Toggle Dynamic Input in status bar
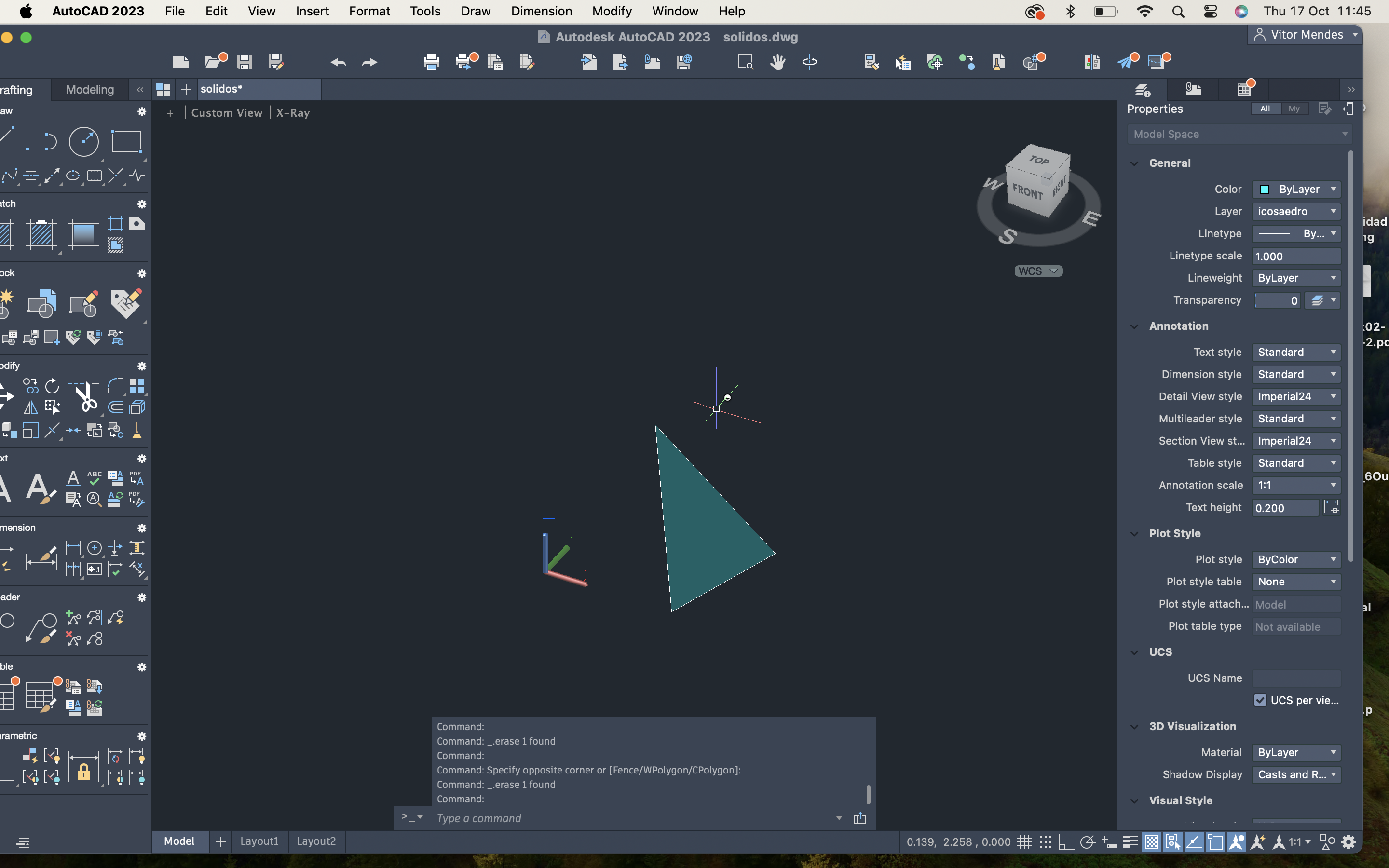 1109,842
